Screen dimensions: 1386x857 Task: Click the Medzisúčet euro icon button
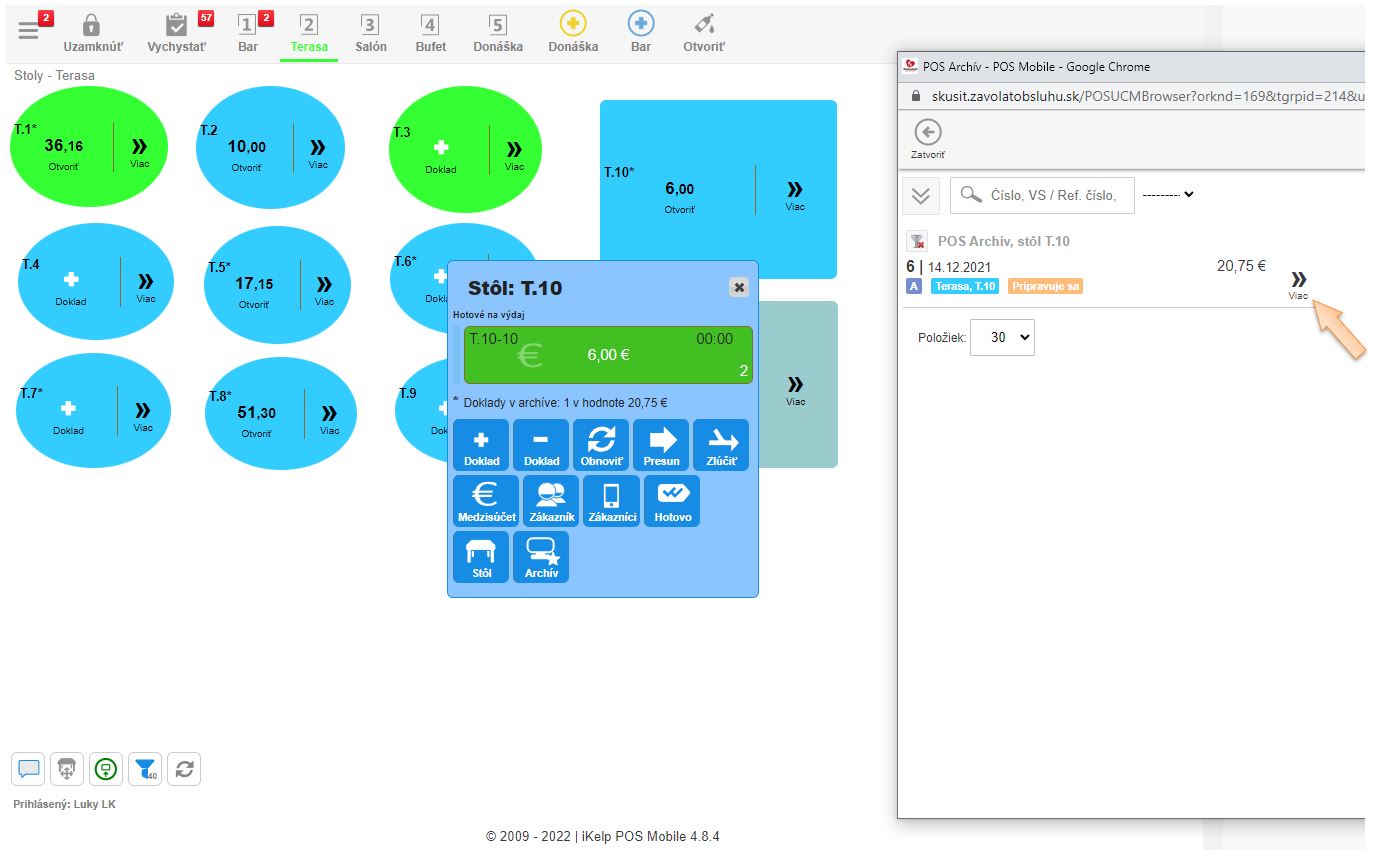click(485, 501)
